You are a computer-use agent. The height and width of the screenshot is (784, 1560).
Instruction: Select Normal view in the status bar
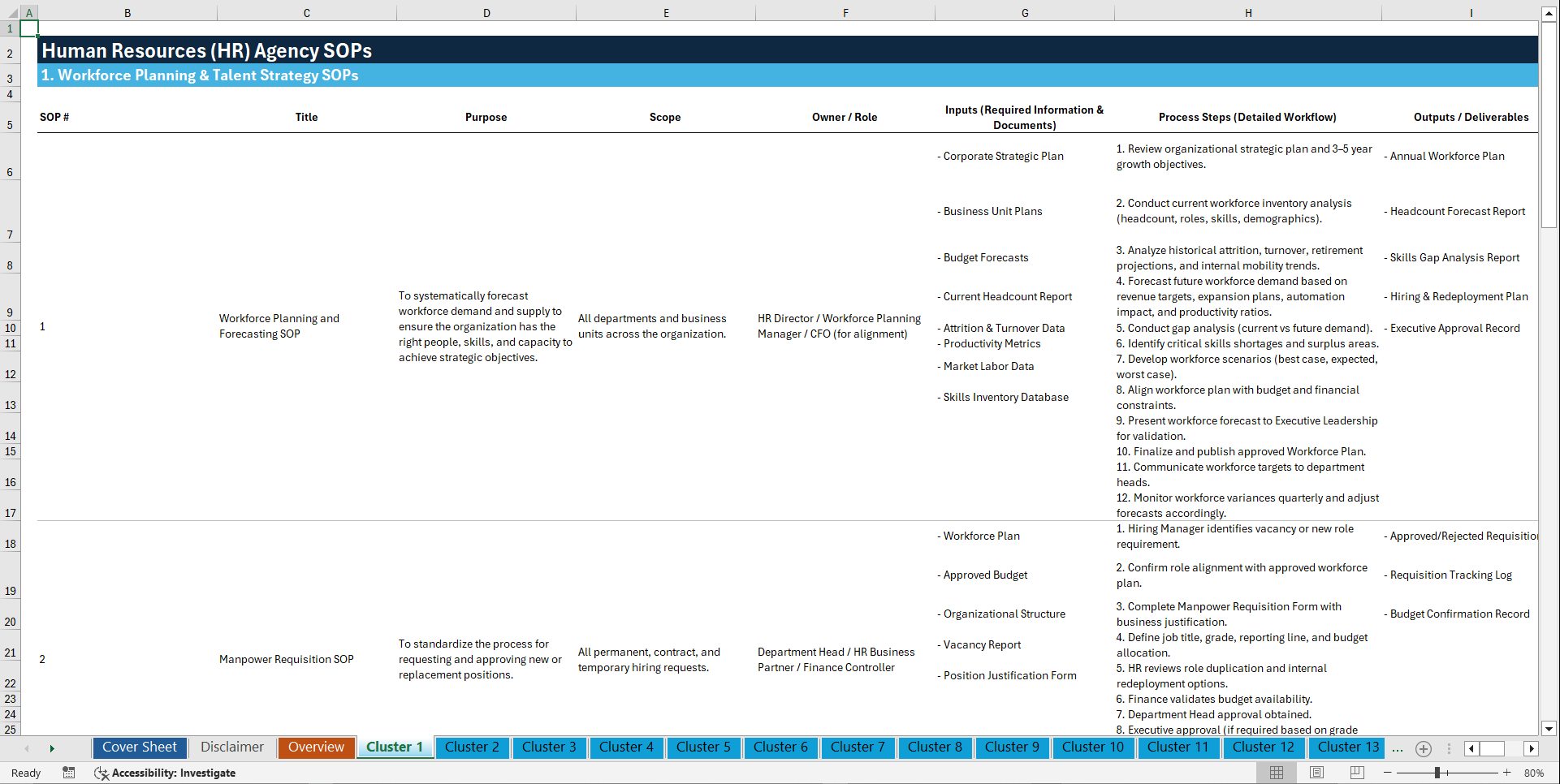click(1277, 772)
